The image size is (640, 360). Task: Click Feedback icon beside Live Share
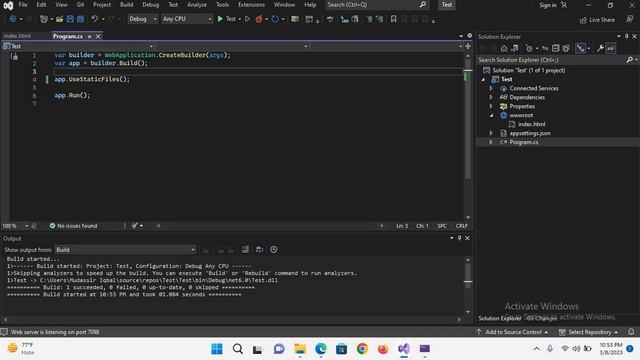(630, 19)
